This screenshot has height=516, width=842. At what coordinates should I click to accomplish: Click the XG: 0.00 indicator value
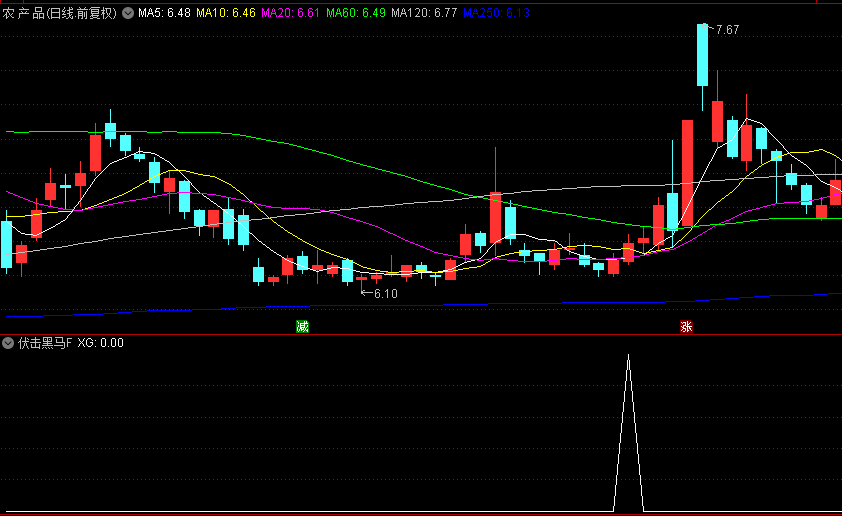100,343
